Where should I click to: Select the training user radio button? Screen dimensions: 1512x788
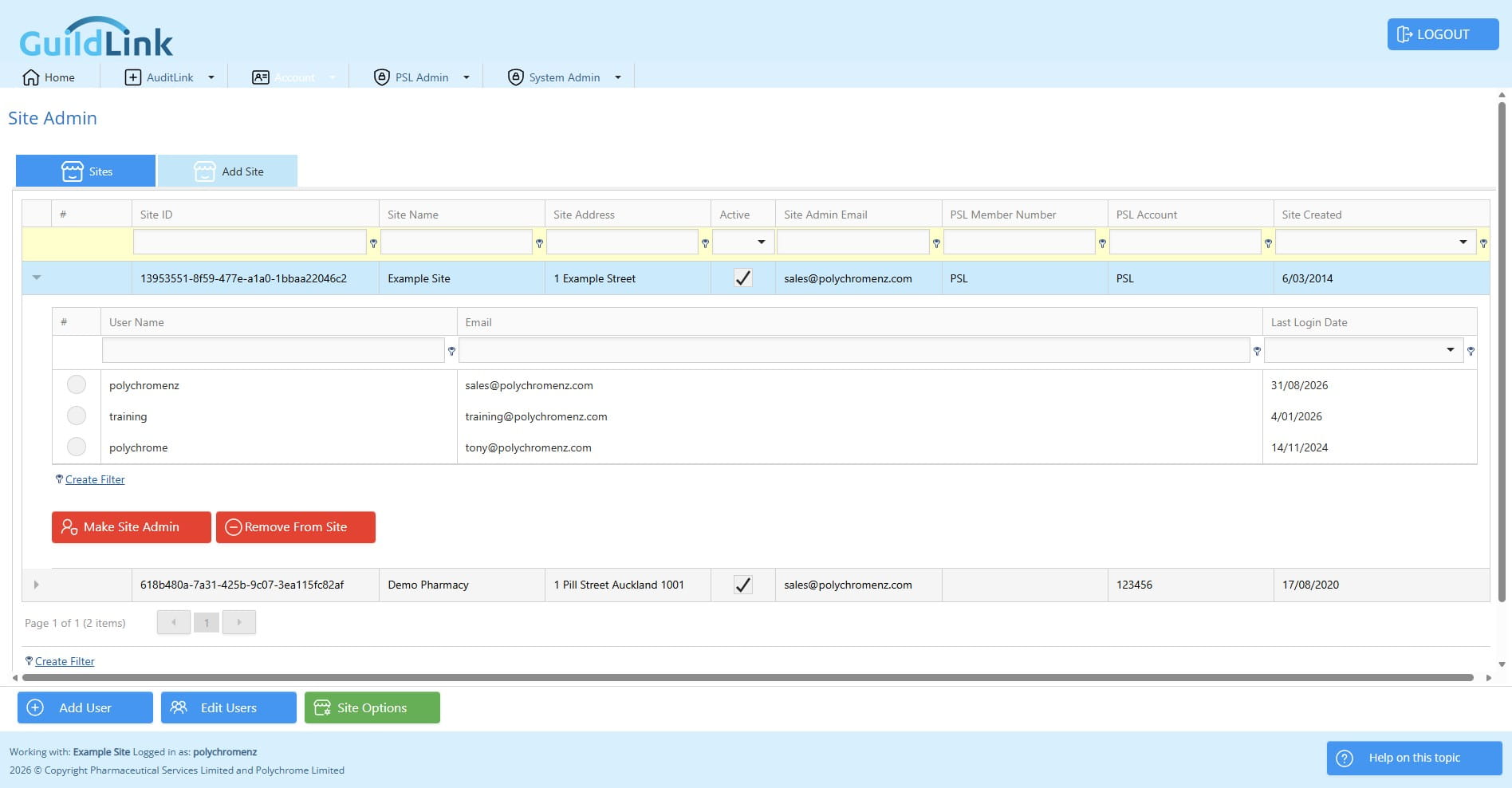coord(77,416)
